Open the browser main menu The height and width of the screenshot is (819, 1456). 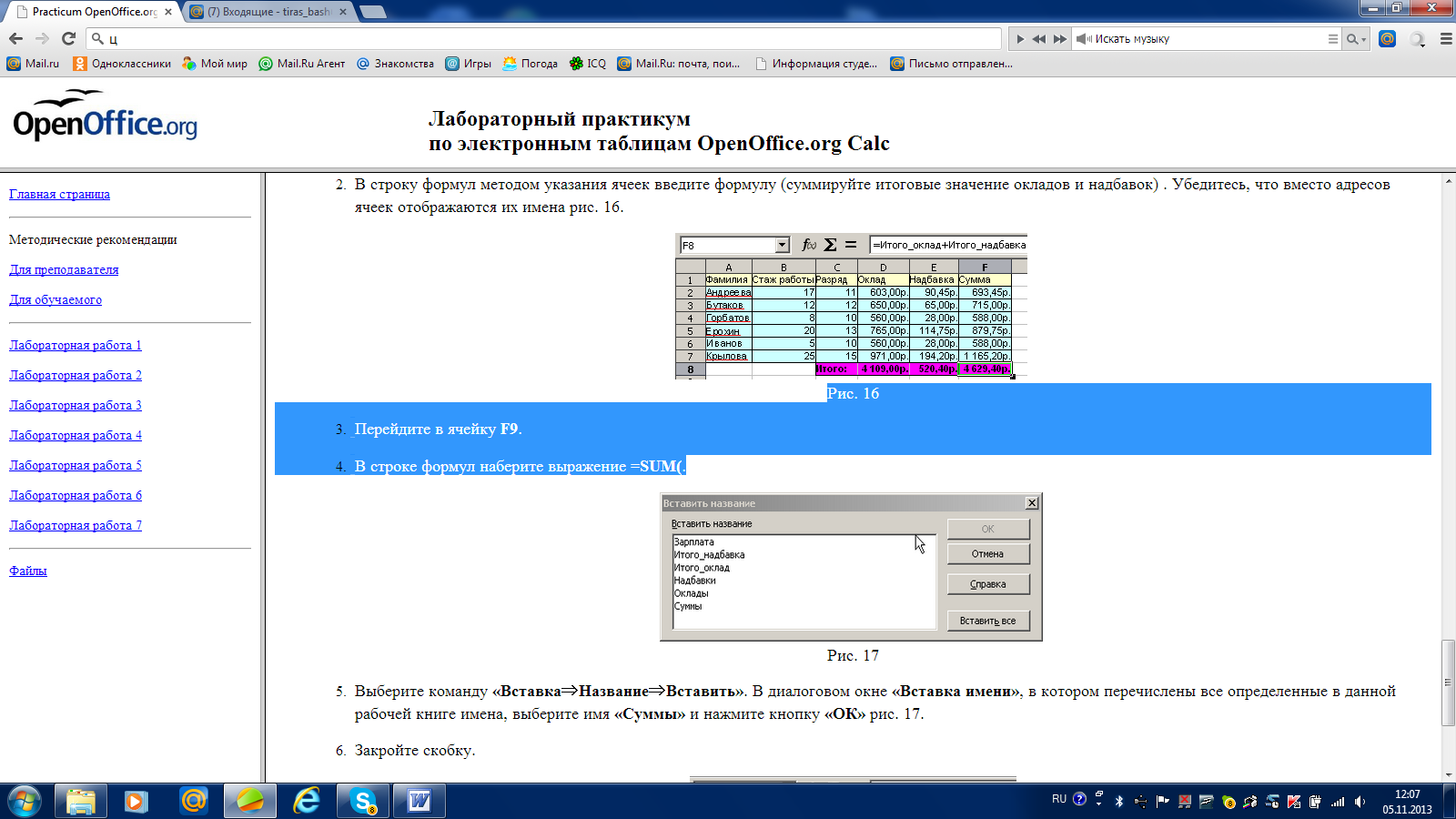click(x=1446, y=39)
